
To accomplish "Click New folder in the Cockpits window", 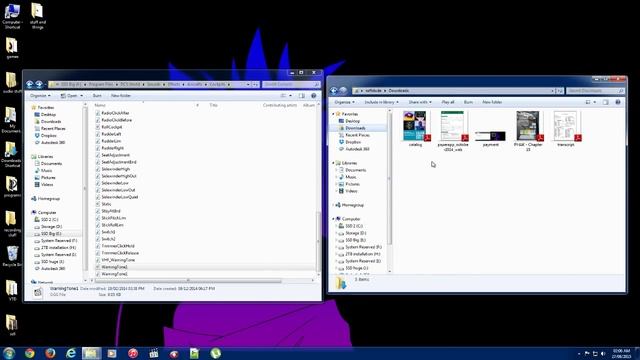I will (121, 96).
